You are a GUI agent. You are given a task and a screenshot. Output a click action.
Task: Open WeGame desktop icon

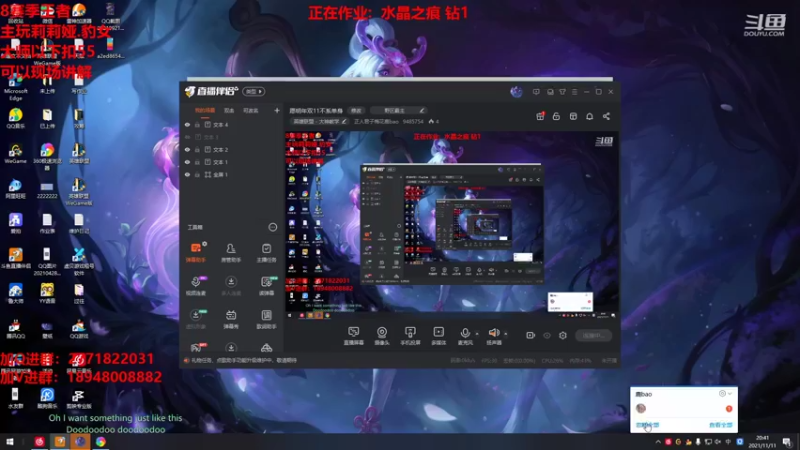coord(15,154)
